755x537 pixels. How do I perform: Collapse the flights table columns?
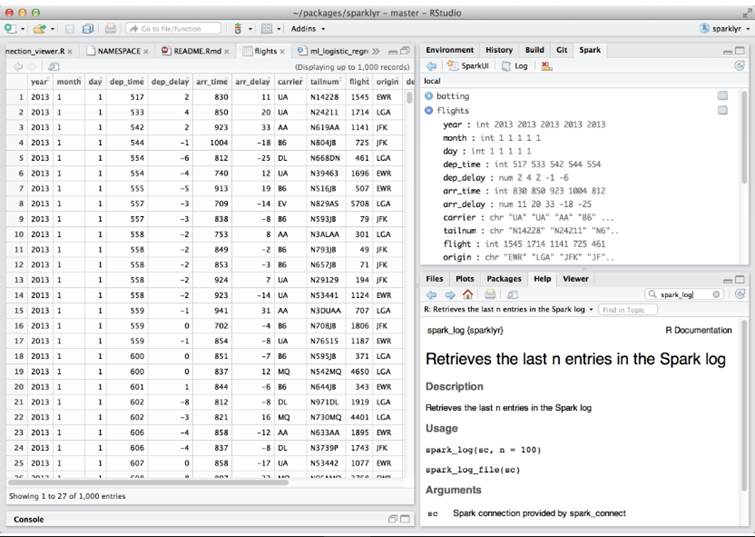[430, 110]
